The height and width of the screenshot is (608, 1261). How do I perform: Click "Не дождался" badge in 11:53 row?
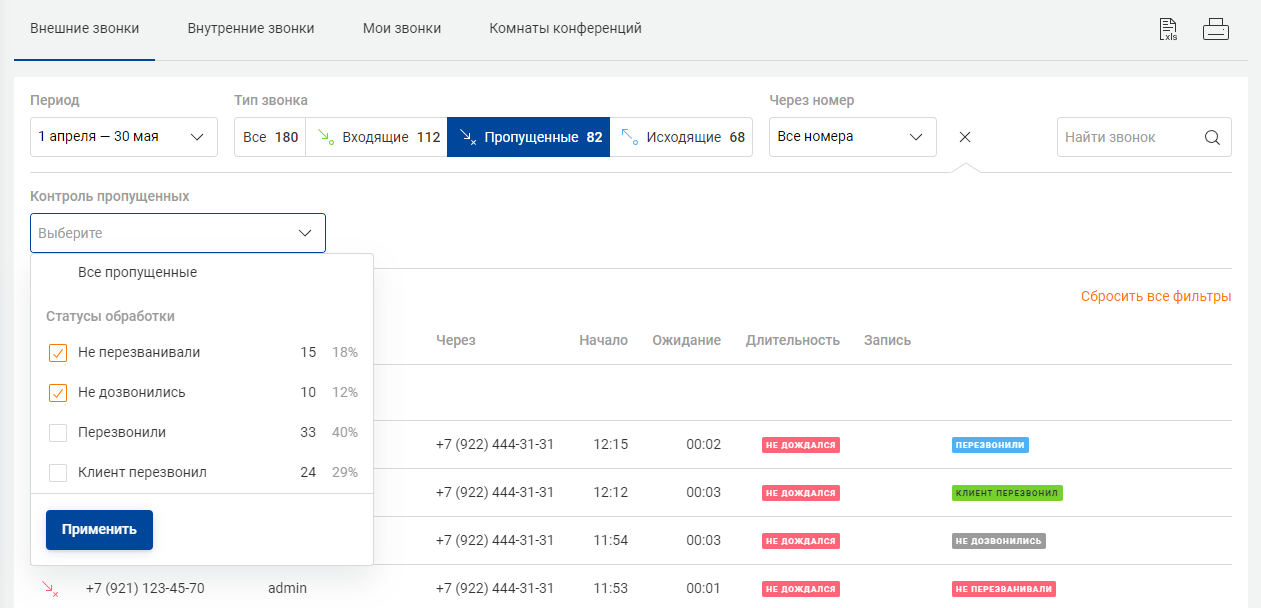click(801, 589)
